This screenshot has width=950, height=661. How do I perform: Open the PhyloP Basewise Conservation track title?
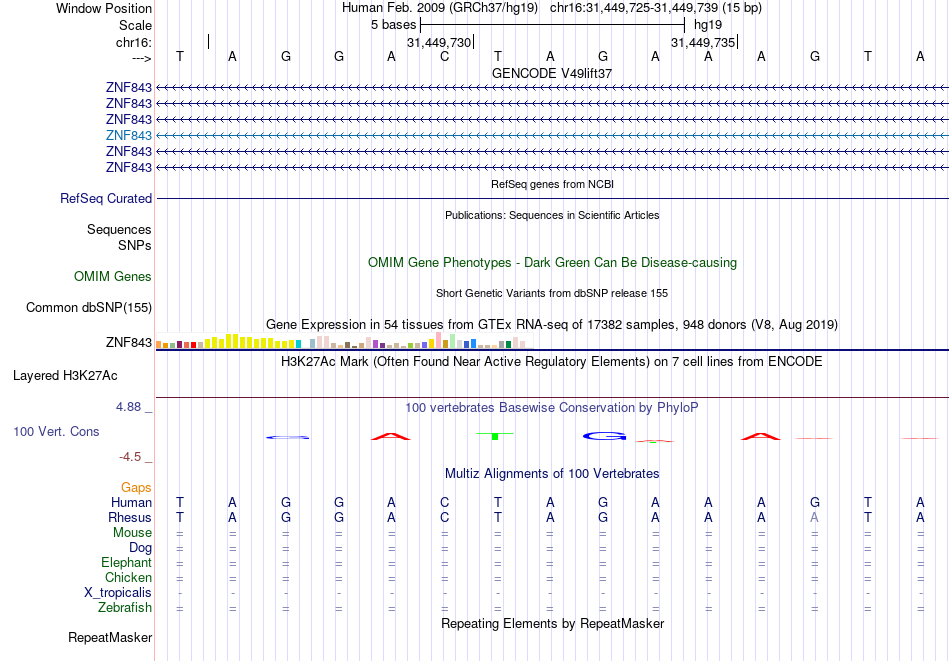click(552, 408)
